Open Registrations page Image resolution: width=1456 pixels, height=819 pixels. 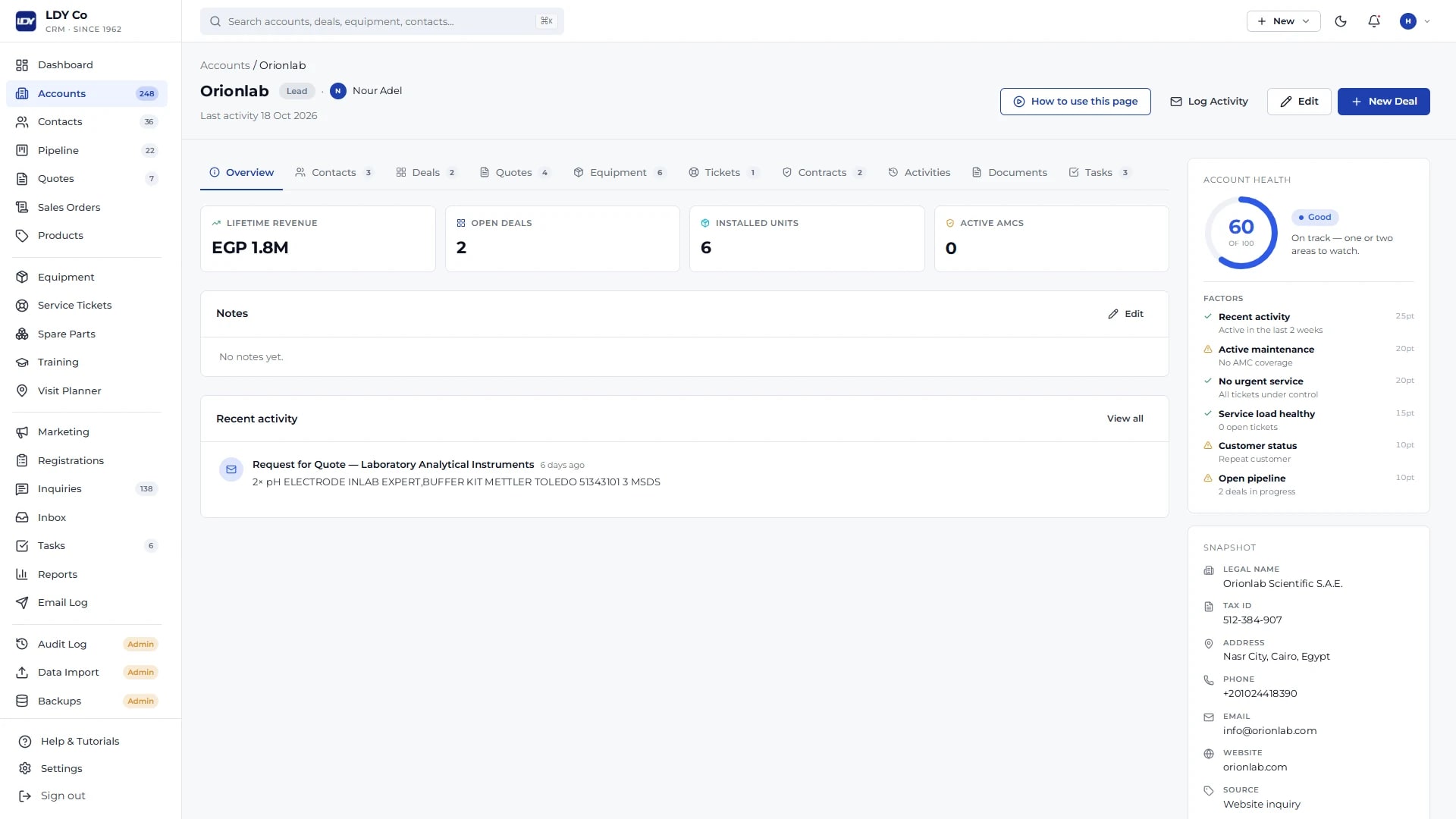pos(86,460)
